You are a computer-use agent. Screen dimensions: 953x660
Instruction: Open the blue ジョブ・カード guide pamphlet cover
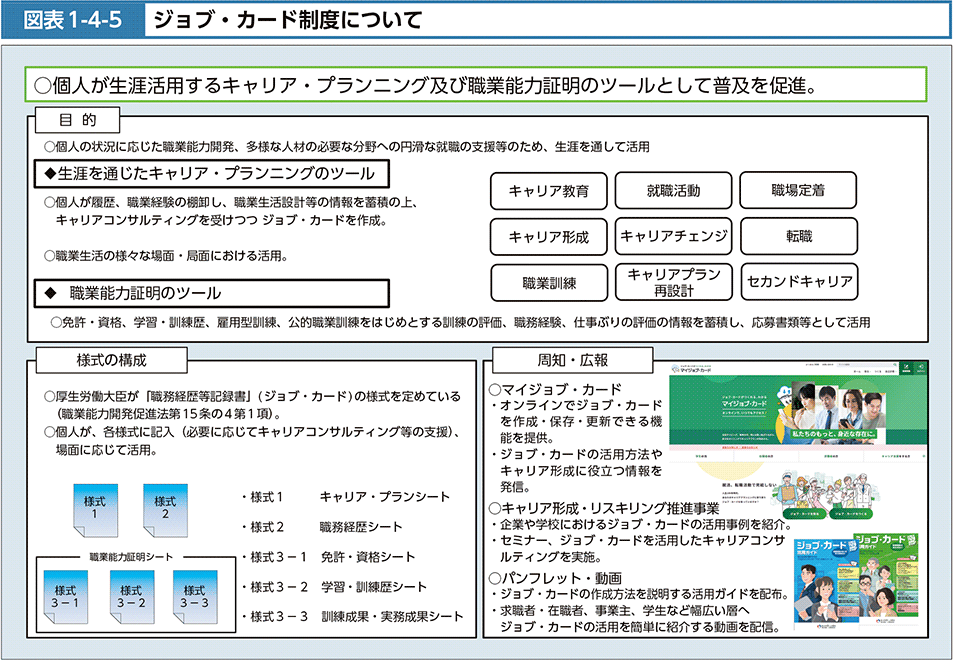(824, 585)
